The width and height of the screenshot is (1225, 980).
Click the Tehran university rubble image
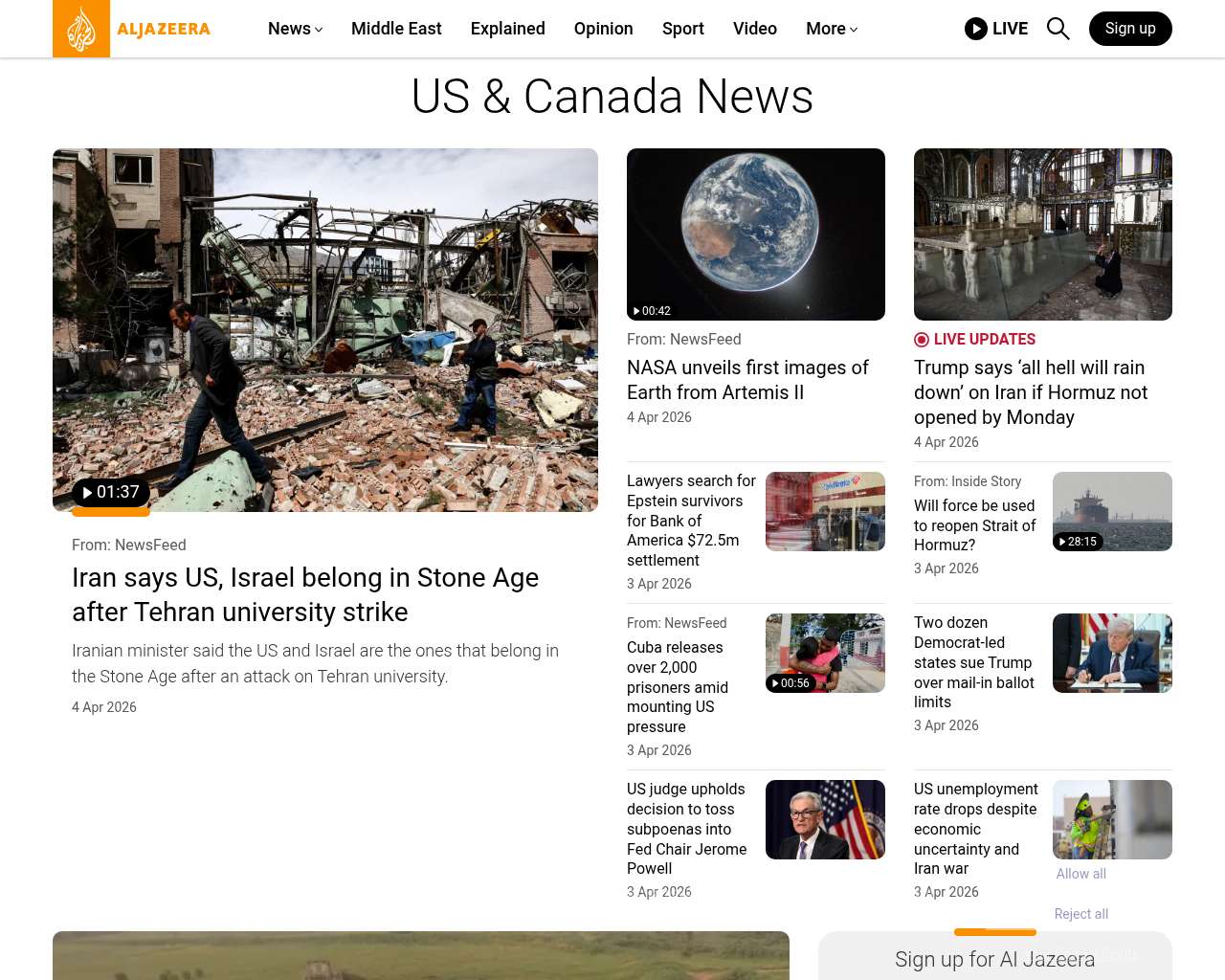325,330
